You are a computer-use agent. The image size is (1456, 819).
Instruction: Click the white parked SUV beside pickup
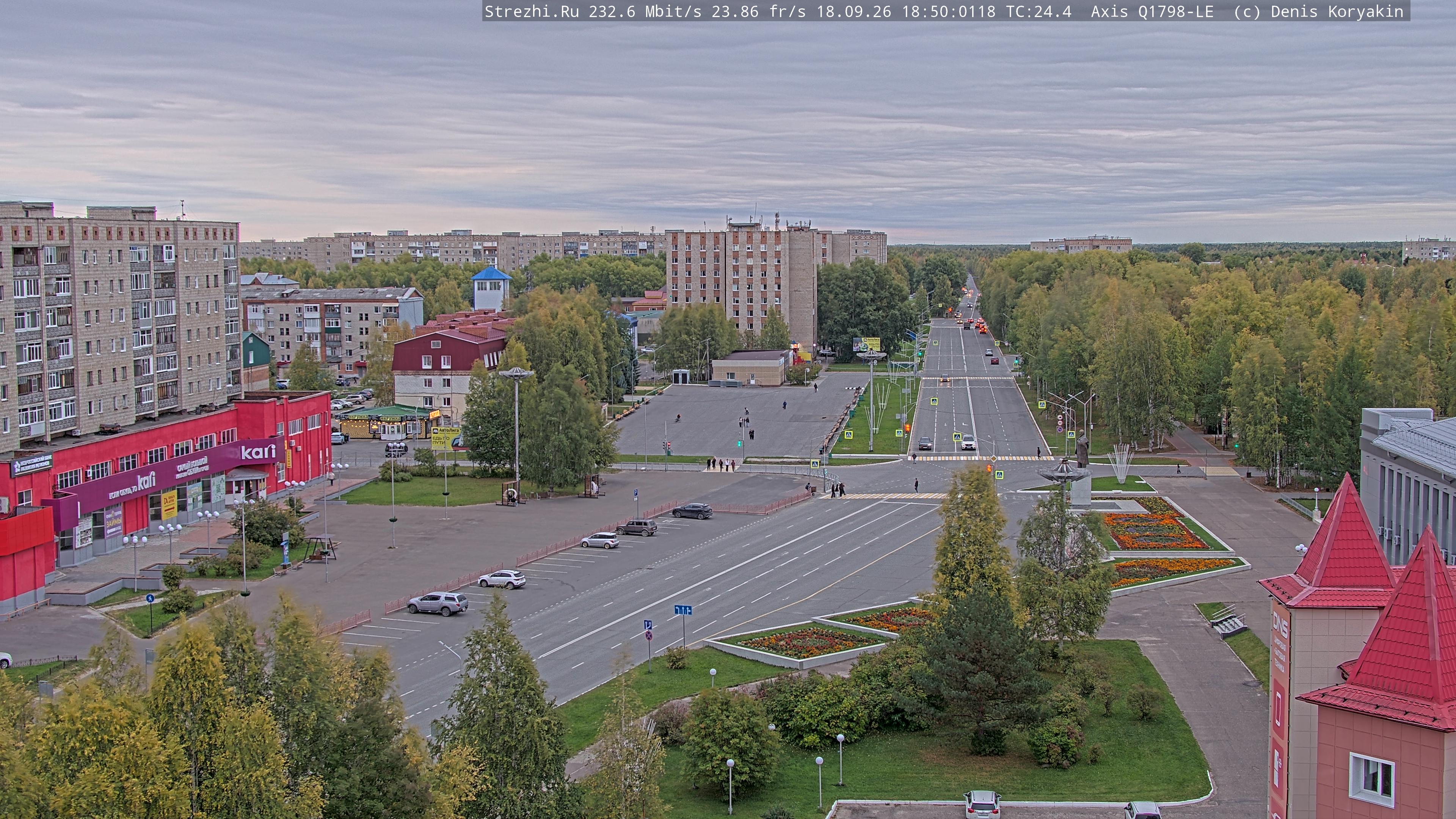502,579
